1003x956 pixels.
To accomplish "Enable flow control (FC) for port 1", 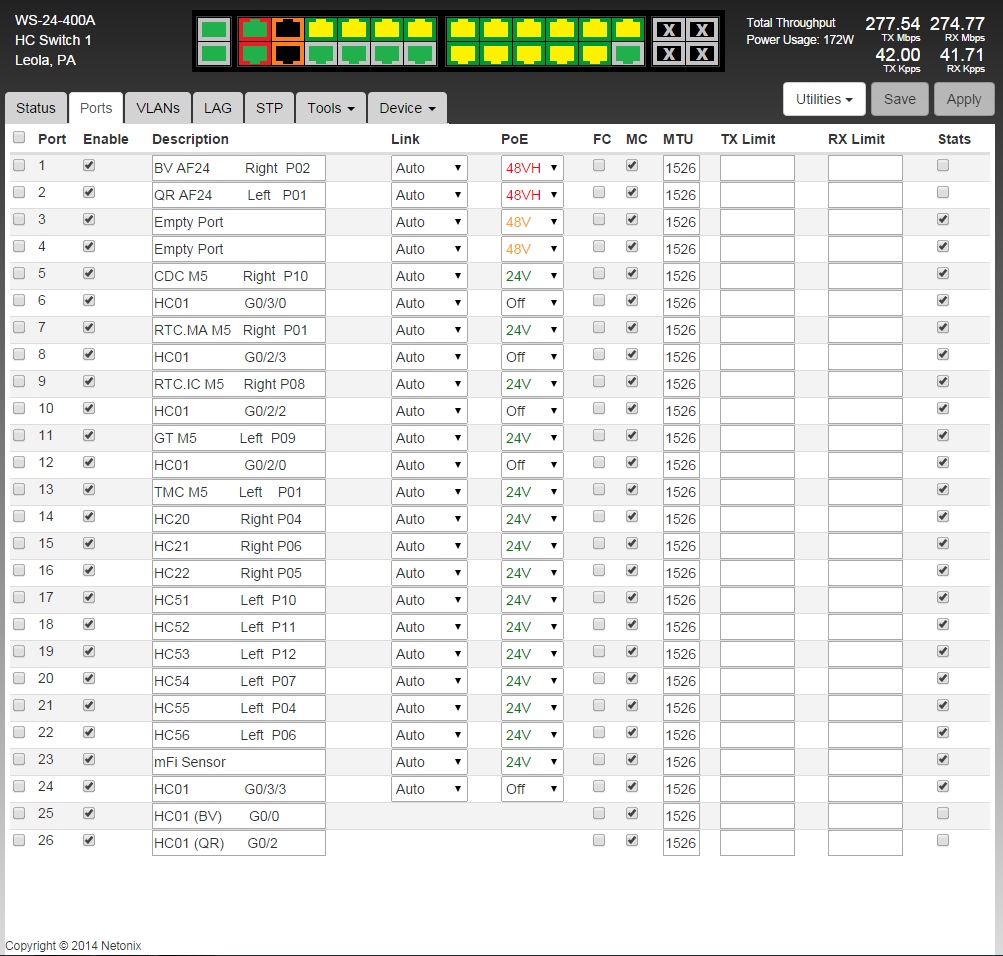I will coord(599,166).
